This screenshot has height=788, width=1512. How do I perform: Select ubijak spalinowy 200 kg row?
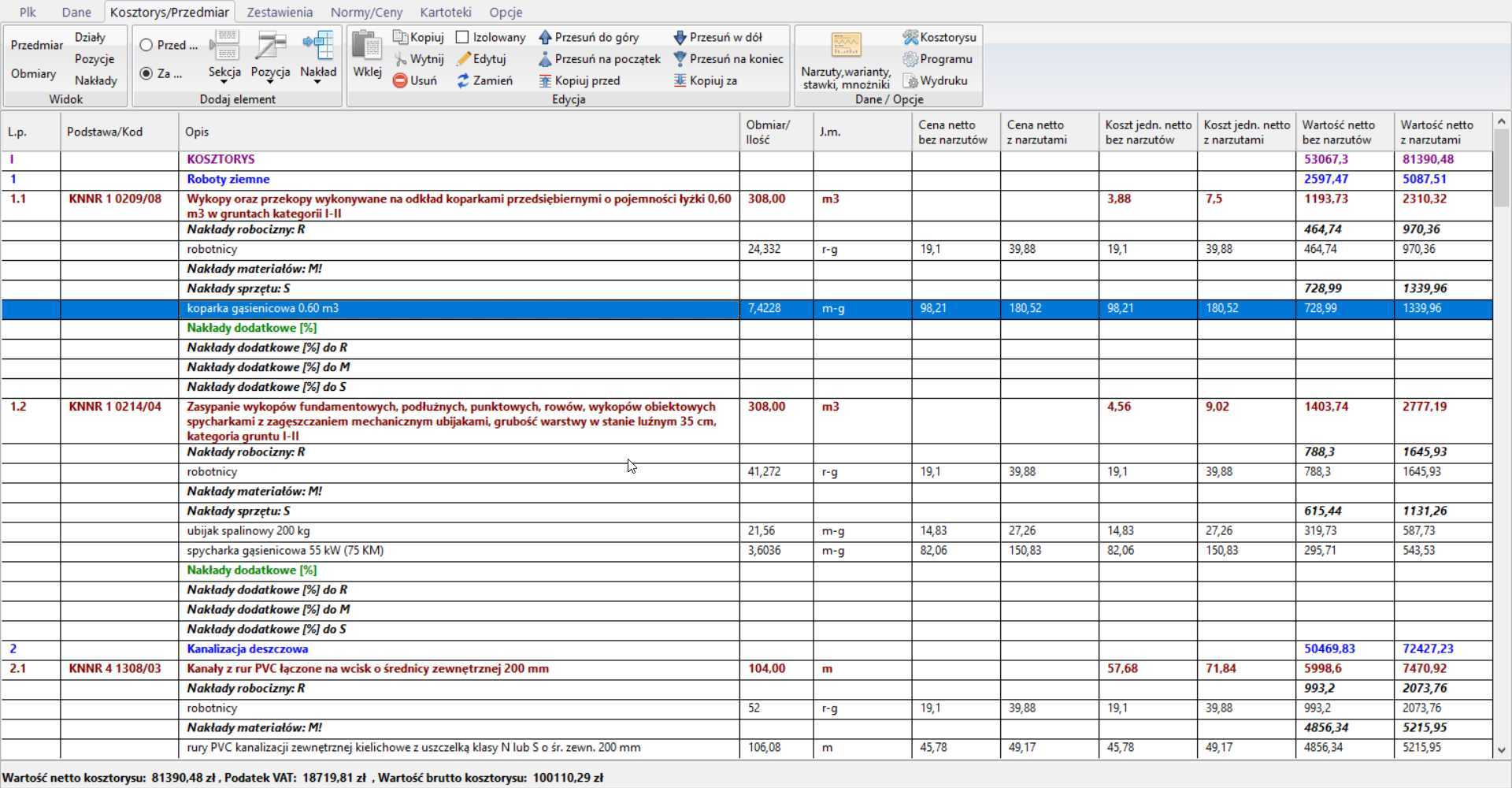pyautogui.click(x=747, y=530)
